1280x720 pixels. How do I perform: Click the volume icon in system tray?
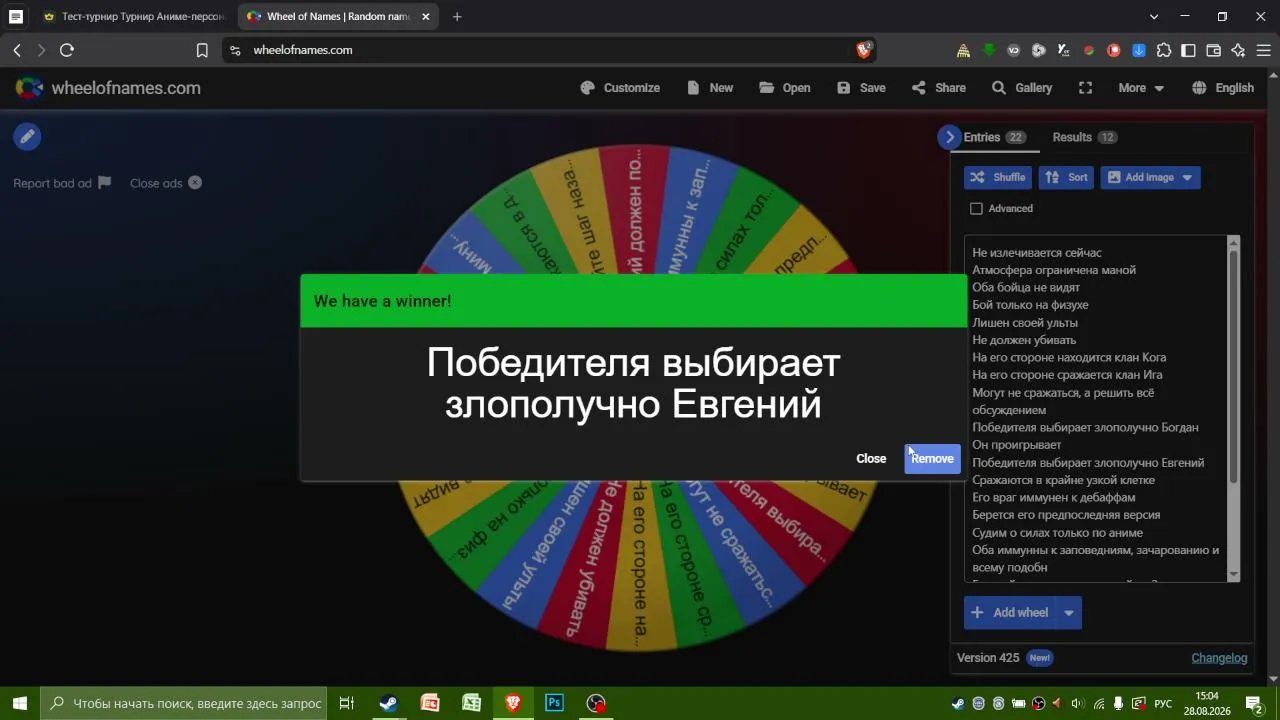pos(1077,703)
